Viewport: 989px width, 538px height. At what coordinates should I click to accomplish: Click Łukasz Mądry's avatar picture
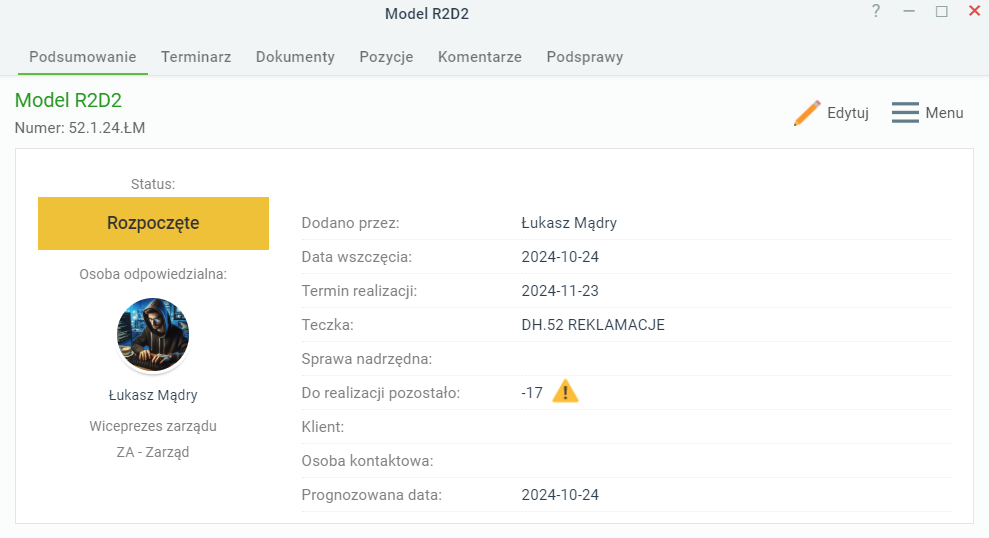click(153, 334)
